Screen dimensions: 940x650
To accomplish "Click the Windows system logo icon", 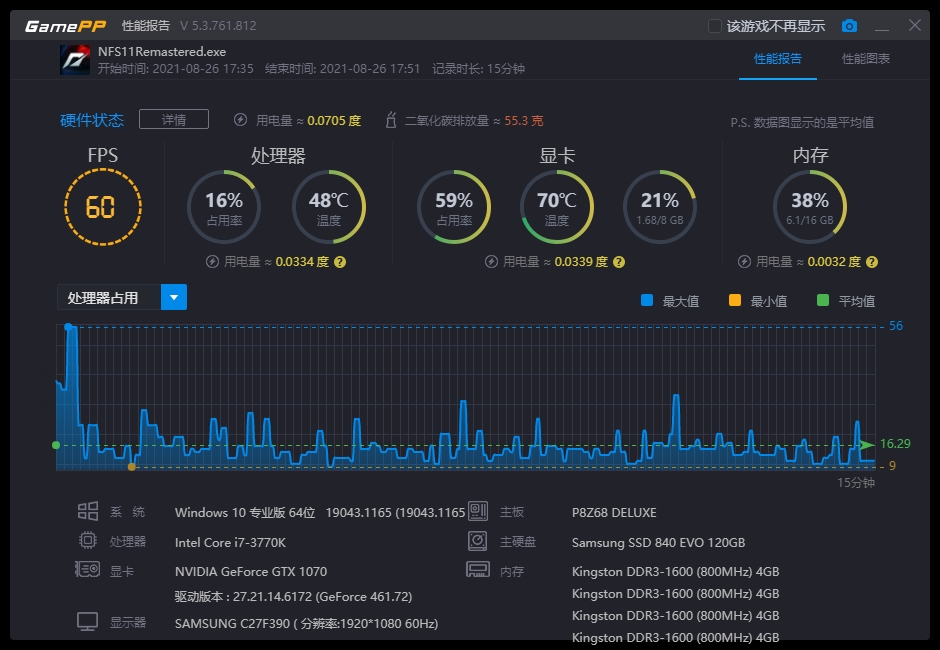I will 88,511.
